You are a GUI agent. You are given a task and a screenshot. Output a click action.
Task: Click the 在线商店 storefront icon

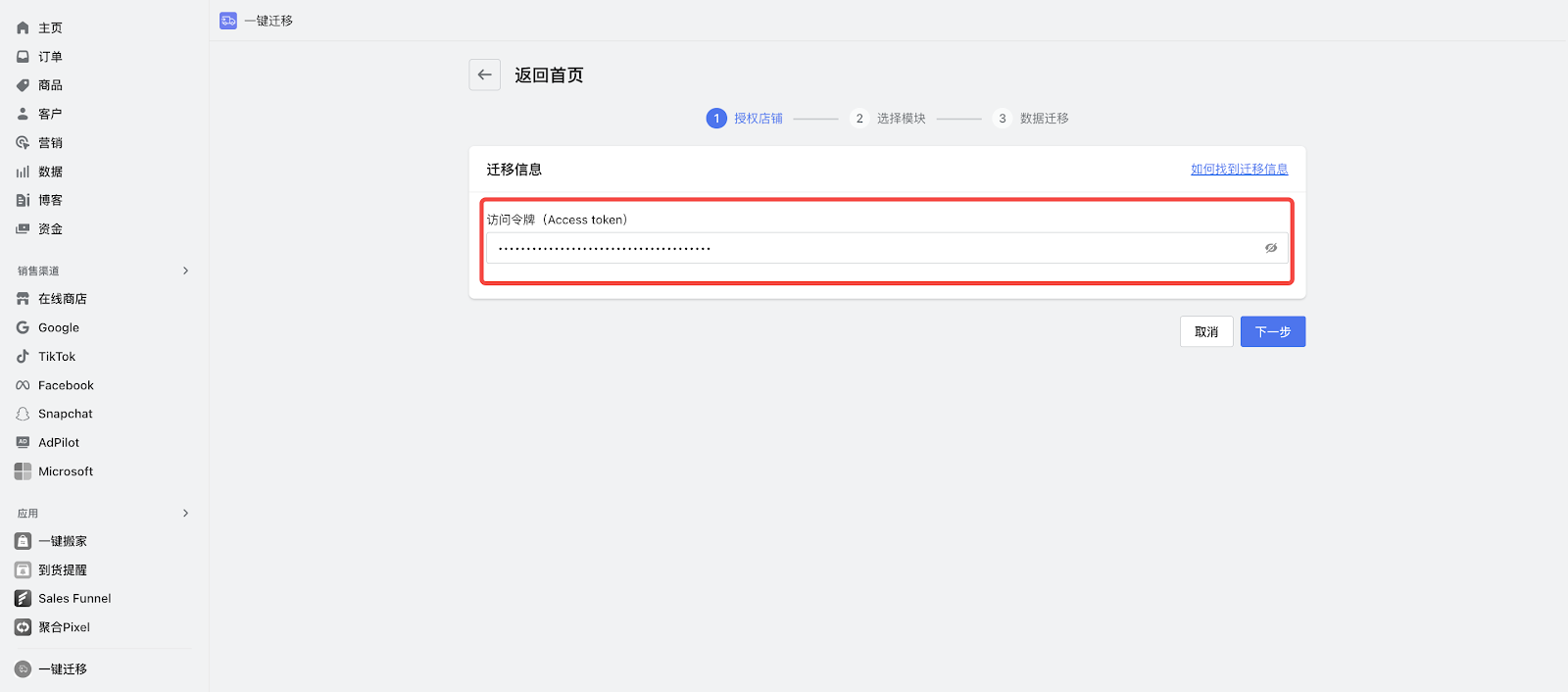[23, 299]
